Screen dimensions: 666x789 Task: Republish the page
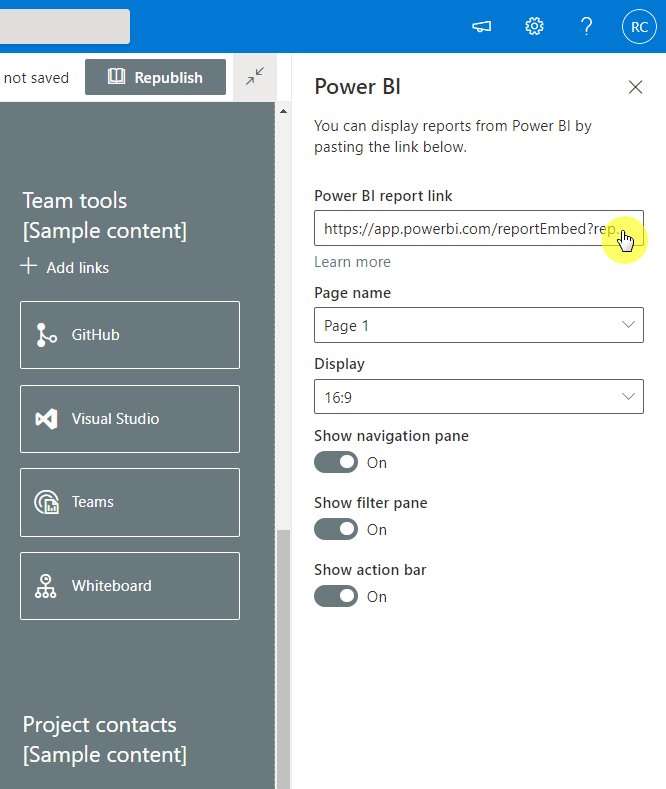(155, 77)
